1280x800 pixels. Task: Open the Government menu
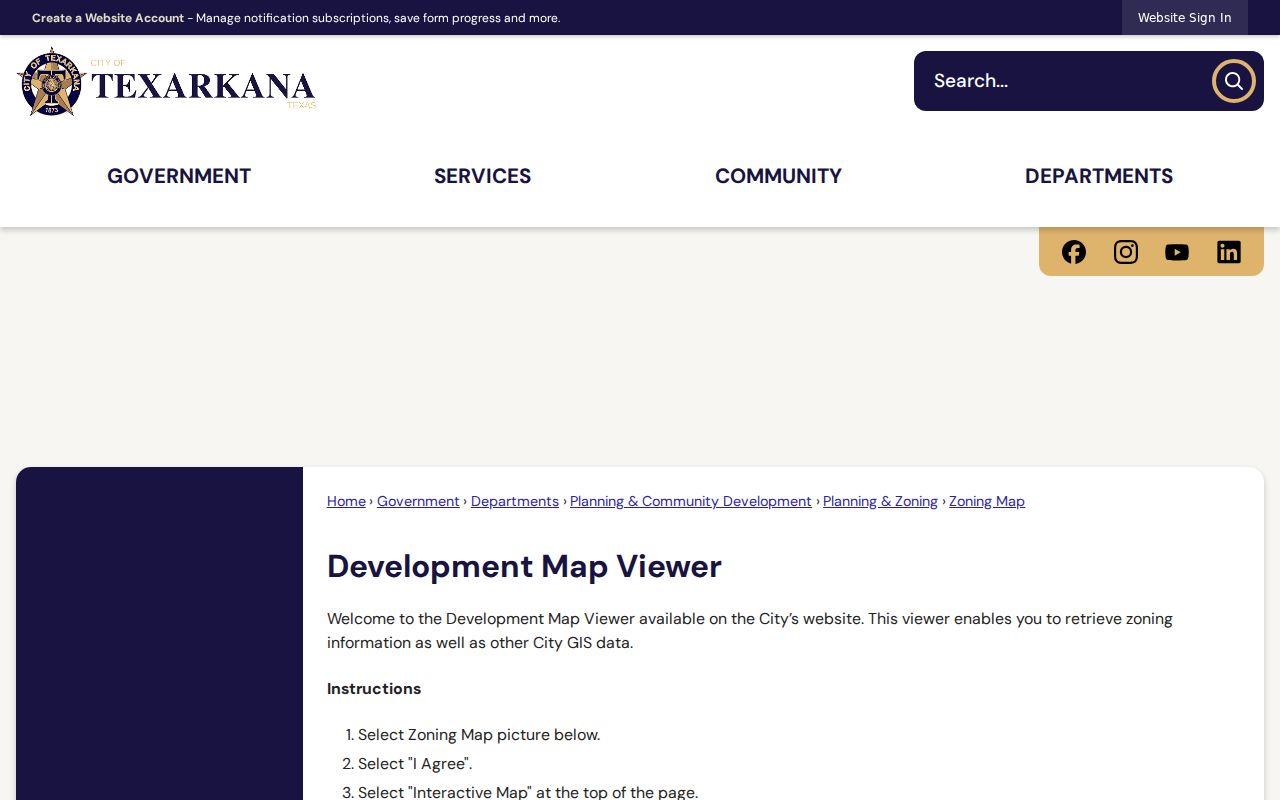179,176
